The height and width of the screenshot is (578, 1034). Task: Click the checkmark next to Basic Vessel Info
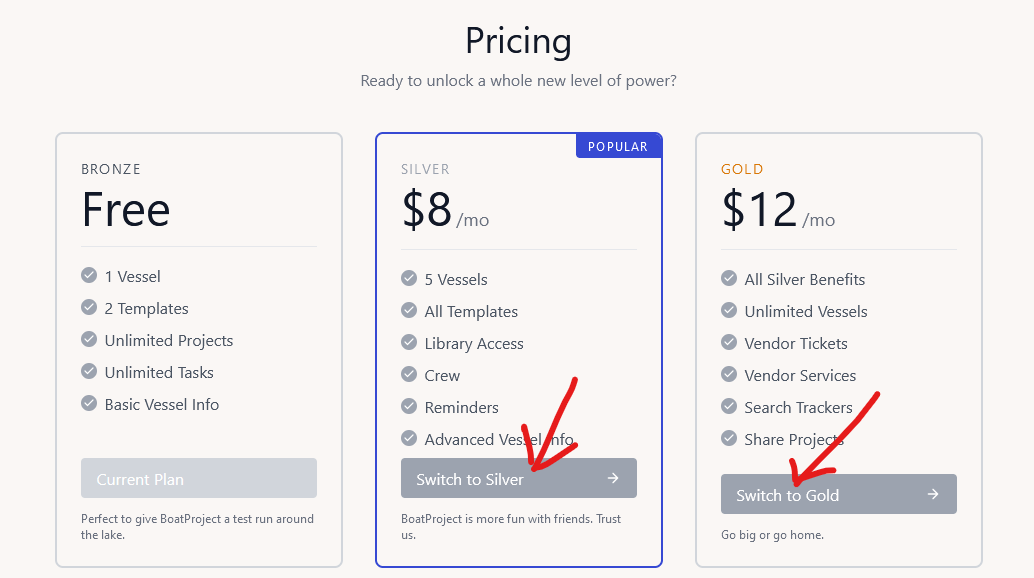tap(89, 403)
